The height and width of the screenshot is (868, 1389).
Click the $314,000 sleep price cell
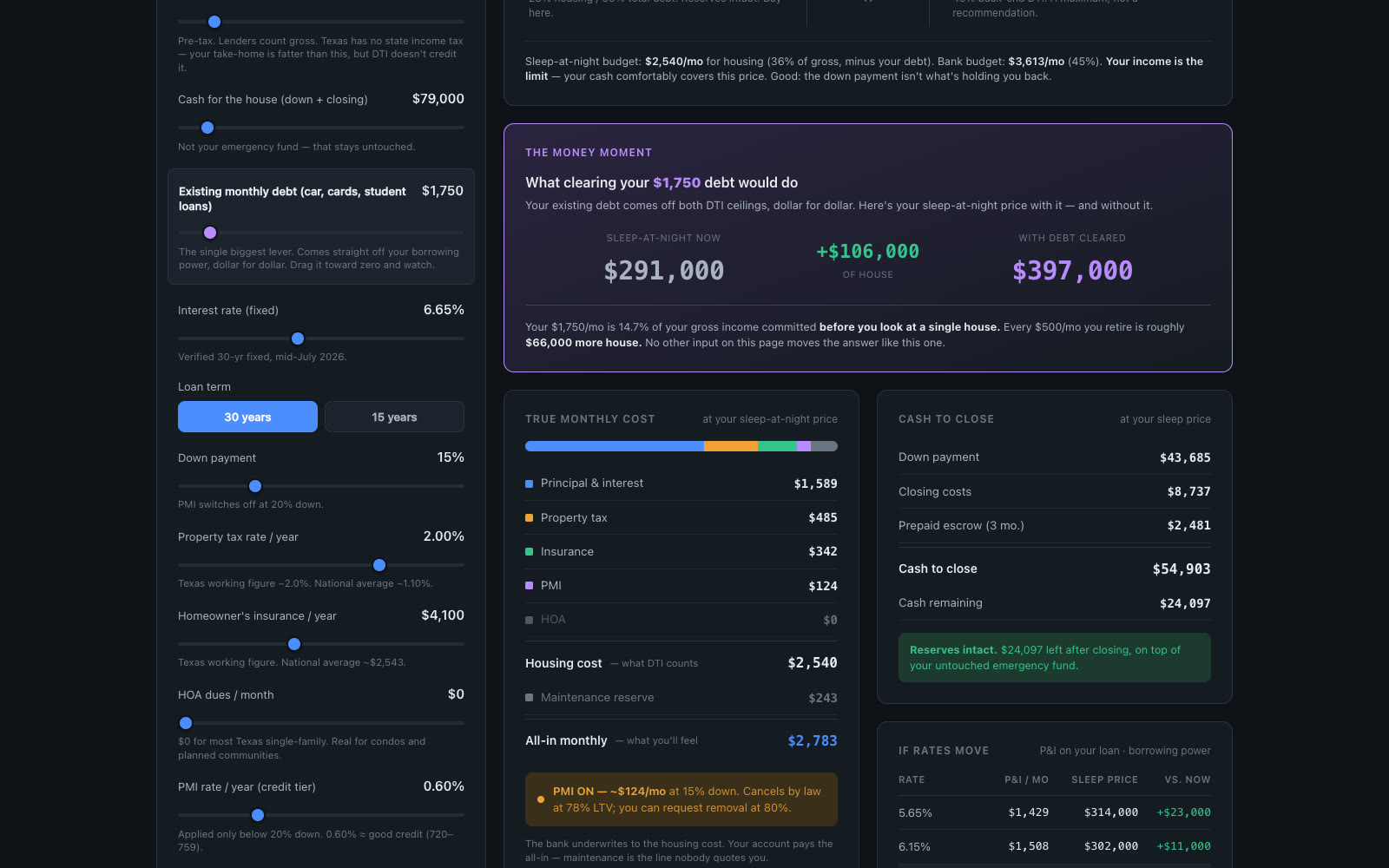coord(1111,812)
